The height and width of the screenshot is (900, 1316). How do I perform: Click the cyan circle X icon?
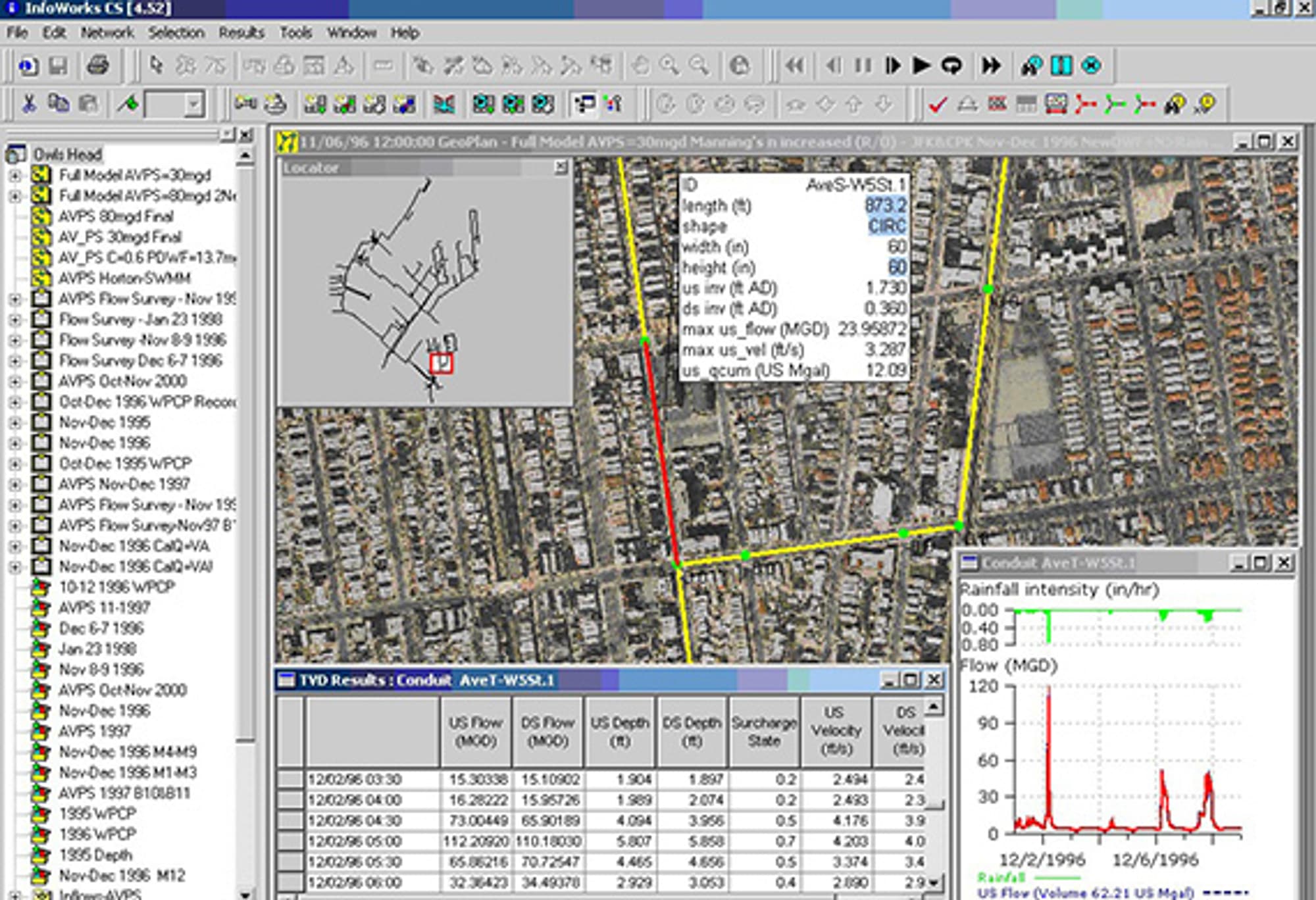(x=1092, y=66)
